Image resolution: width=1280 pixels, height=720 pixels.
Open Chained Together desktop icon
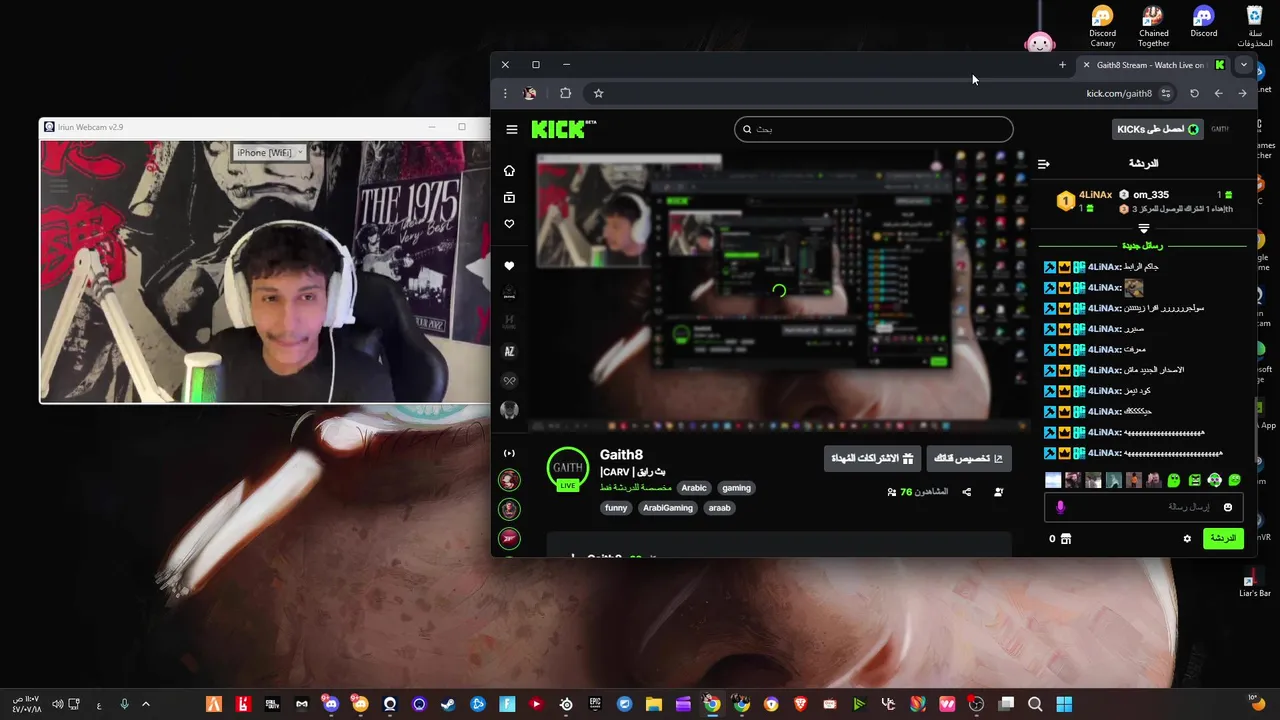click(1153, 27)
